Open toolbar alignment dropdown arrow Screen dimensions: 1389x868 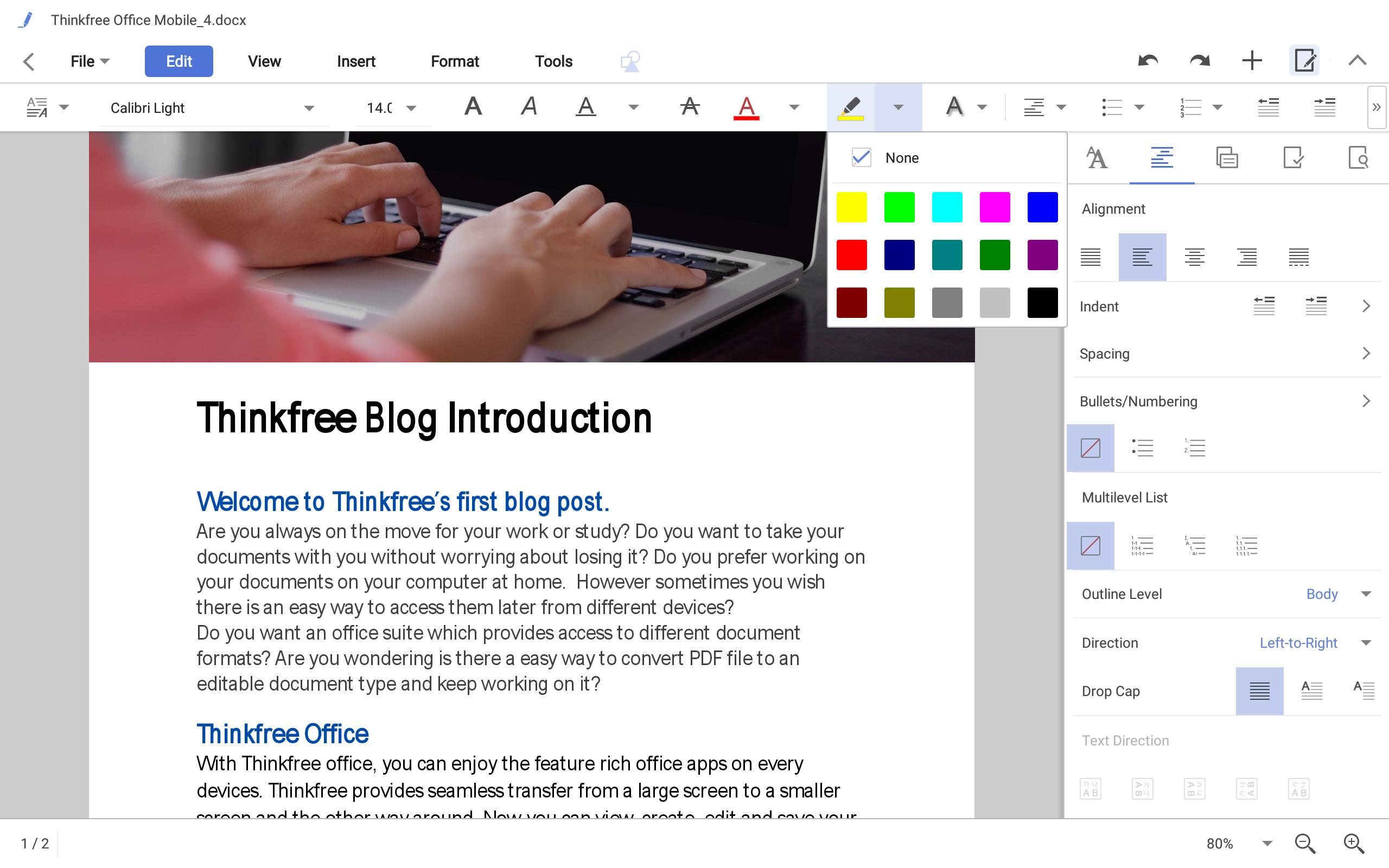(1061, 107)
